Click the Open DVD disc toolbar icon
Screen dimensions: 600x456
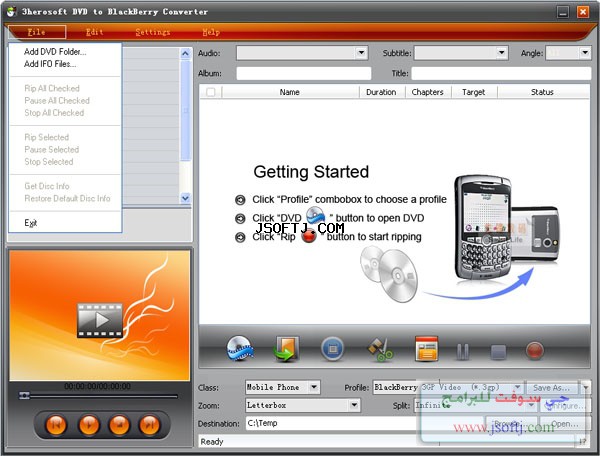pyautogui.click(x=240, y=349)
